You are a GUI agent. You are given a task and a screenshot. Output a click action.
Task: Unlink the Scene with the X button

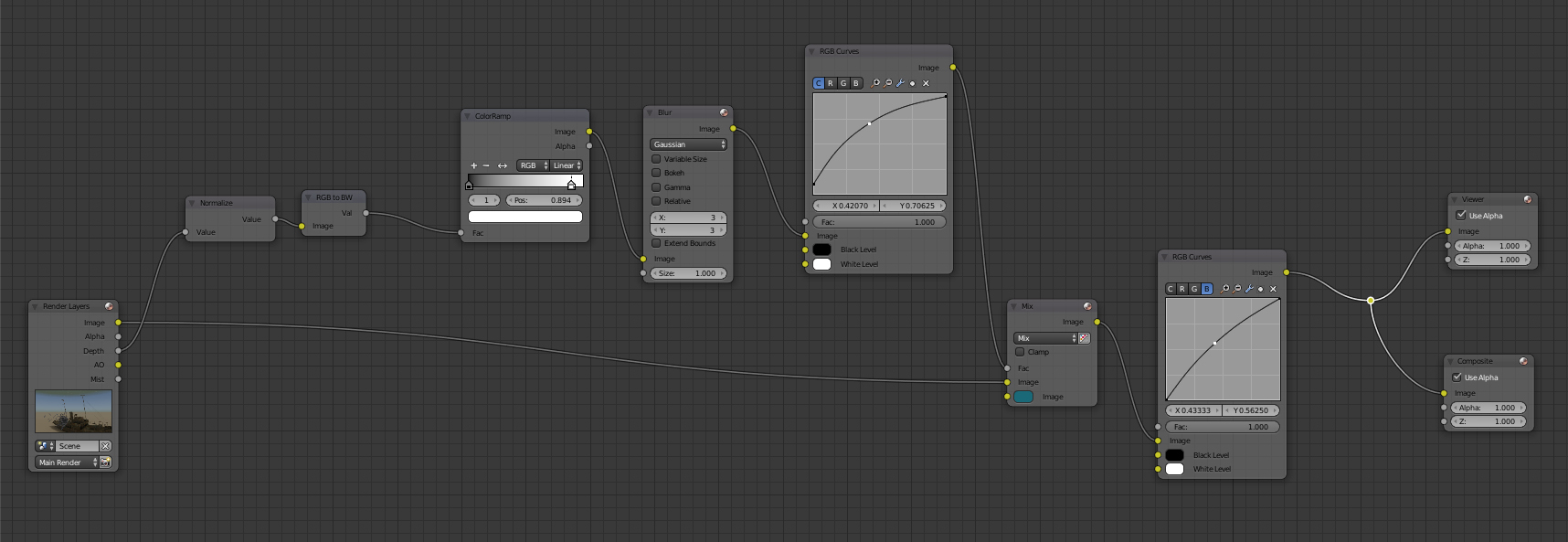pyautogui.click(x=105, y=446)
